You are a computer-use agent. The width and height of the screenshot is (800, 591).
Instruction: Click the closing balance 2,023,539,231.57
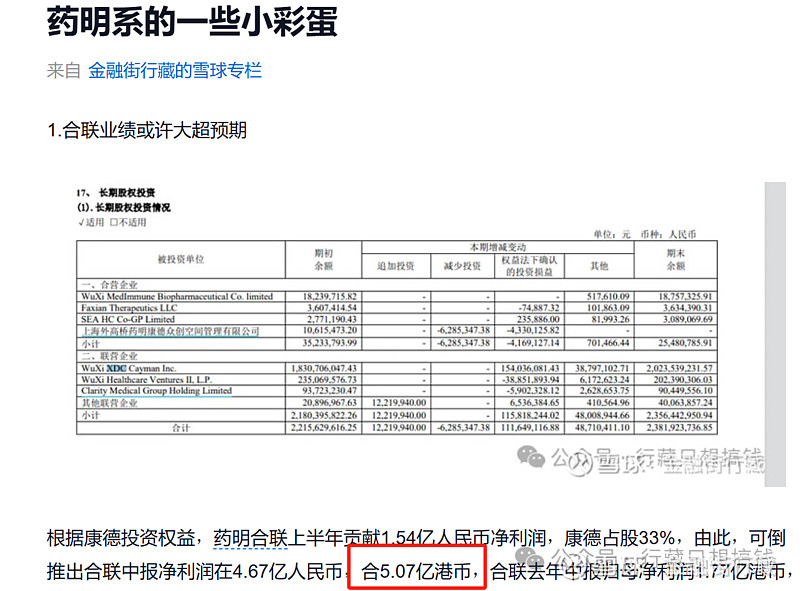679,368
